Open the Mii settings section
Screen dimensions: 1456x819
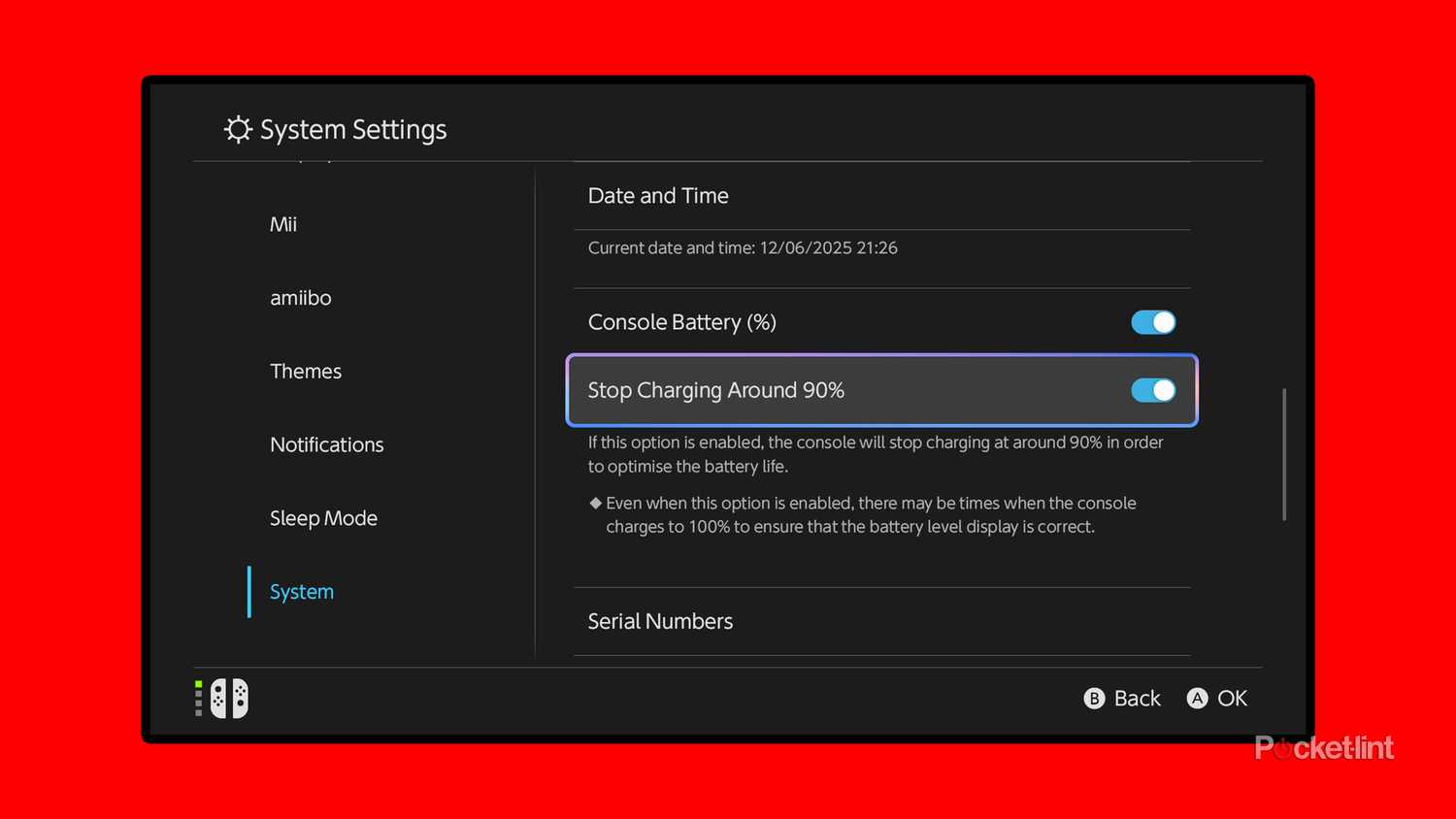282,224
